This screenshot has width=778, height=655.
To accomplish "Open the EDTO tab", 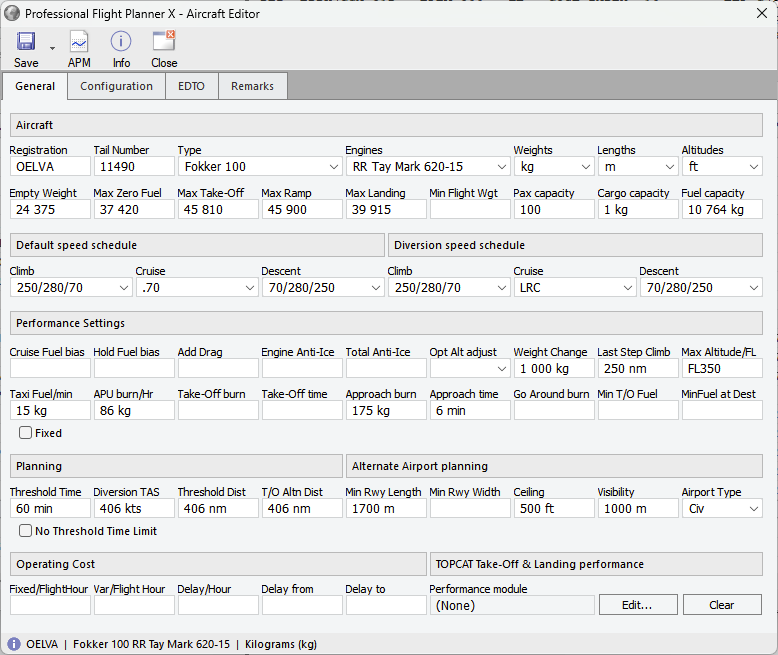I will point(192,86).
